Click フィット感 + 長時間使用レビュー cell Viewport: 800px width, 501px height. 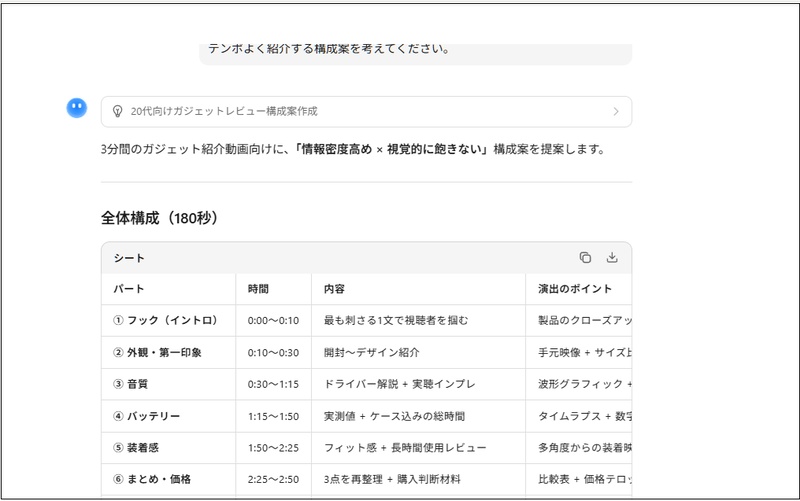coord(418,448)
